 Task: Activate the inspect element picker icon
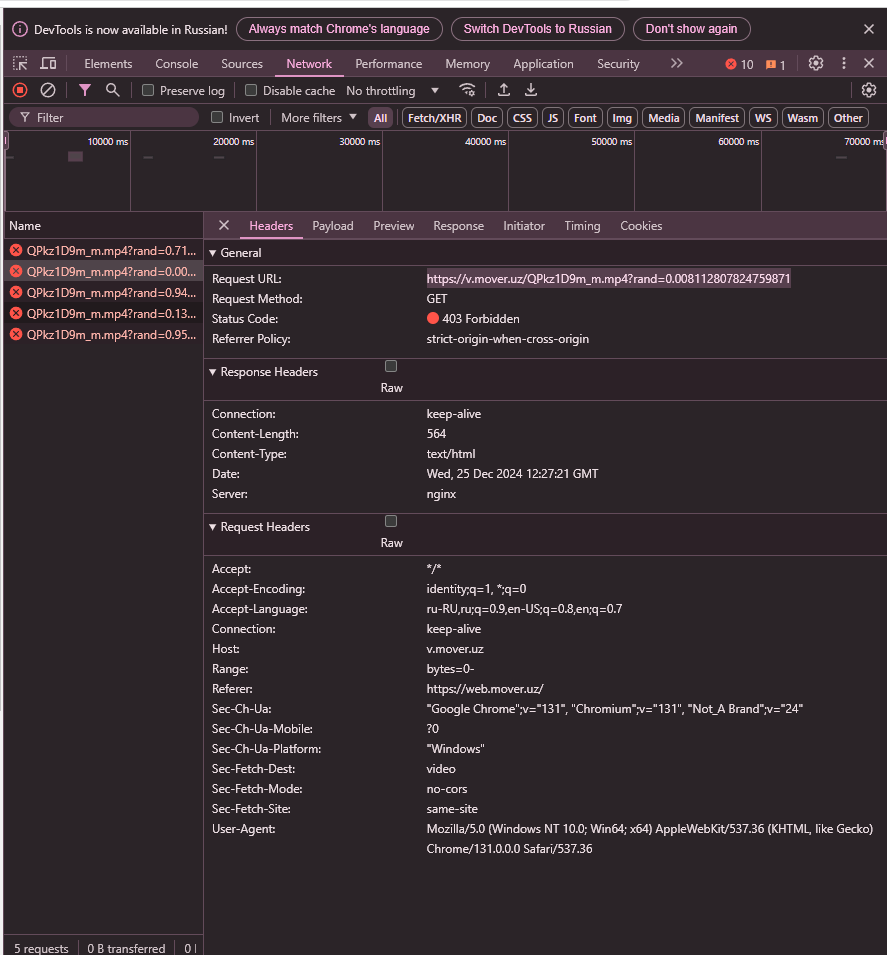click(x=20, y=63)
